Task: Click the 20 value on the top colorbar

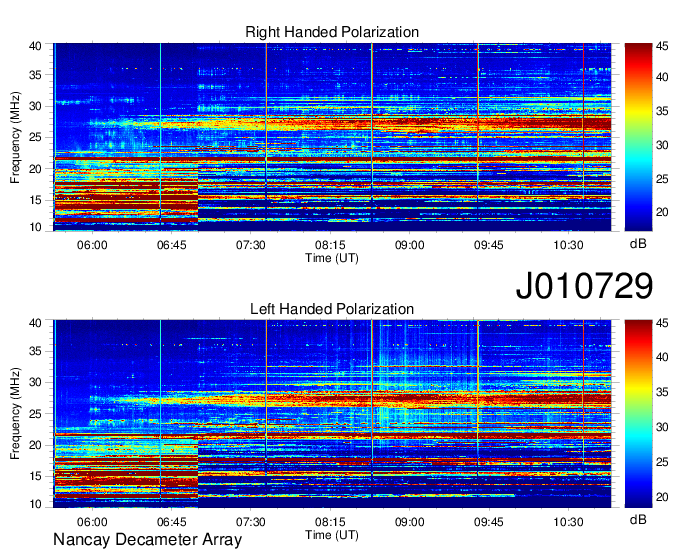Action: click(662, 212)
